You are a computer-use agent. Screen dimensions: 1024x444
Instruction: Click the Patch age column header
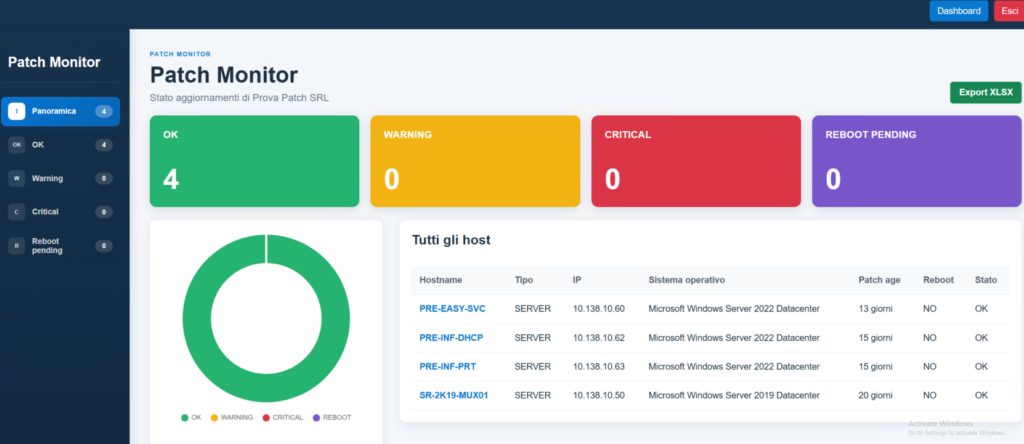point(879,280)
